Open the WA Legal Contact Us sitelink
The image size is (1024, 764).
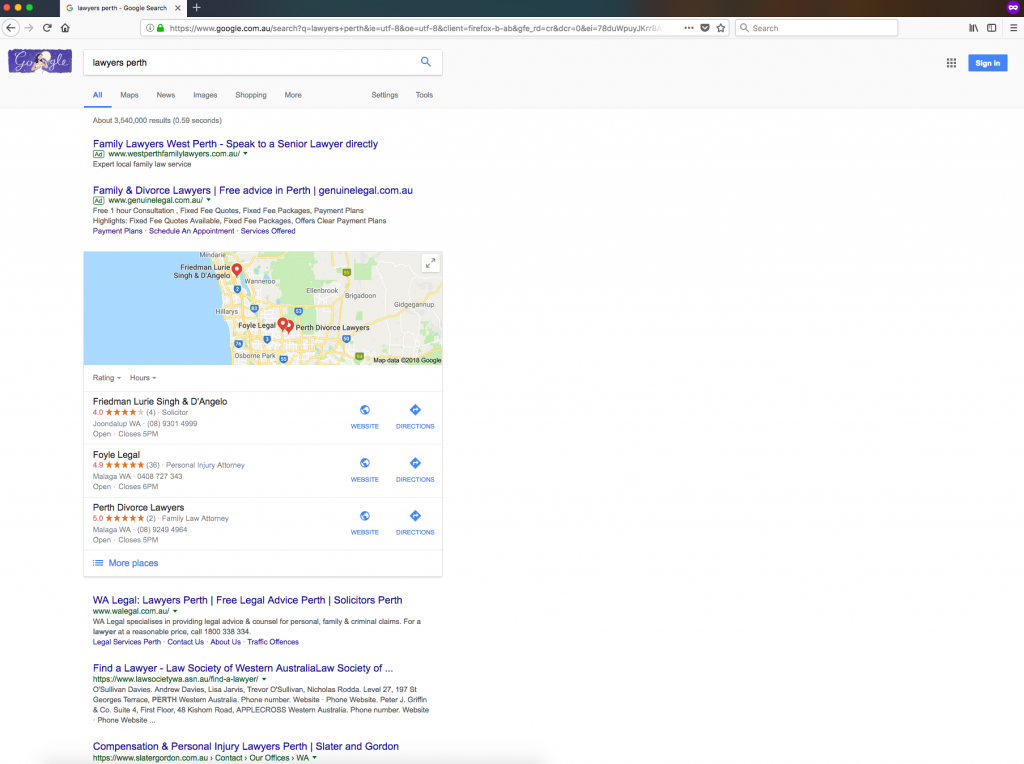[185, 642]
